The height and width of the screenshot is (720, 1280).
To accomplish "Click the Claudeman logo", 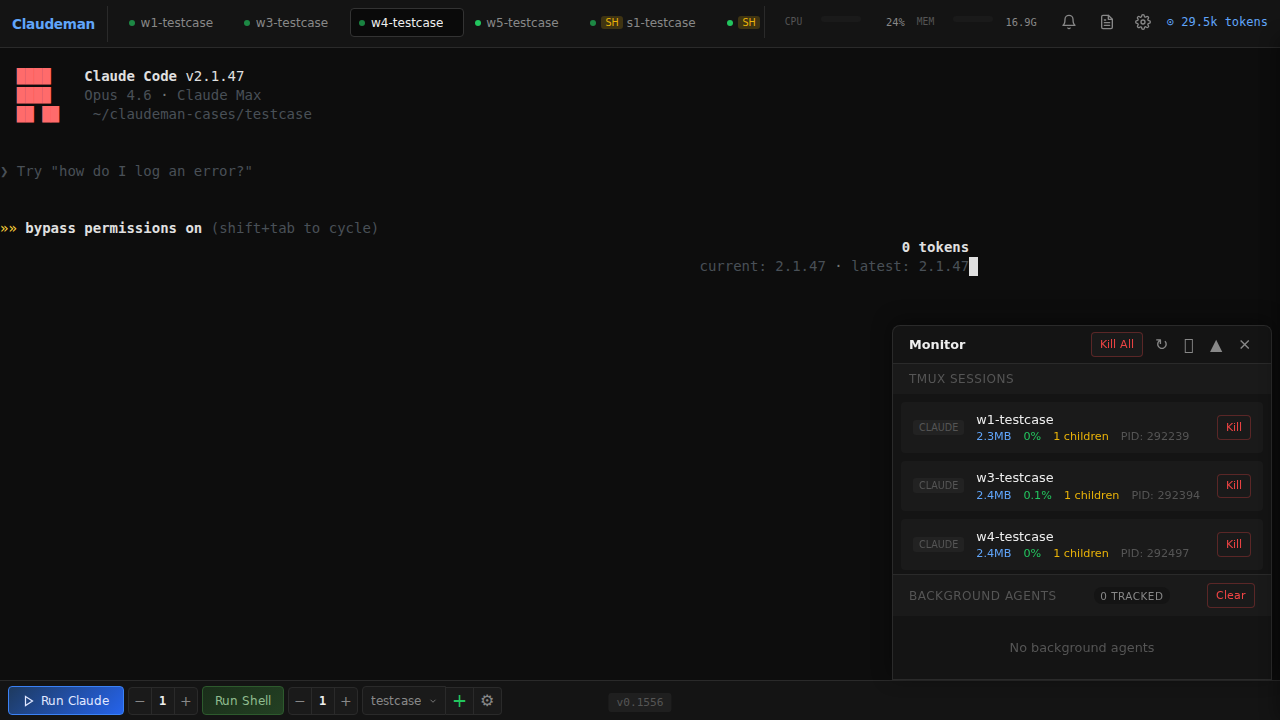I will point(53,23).
